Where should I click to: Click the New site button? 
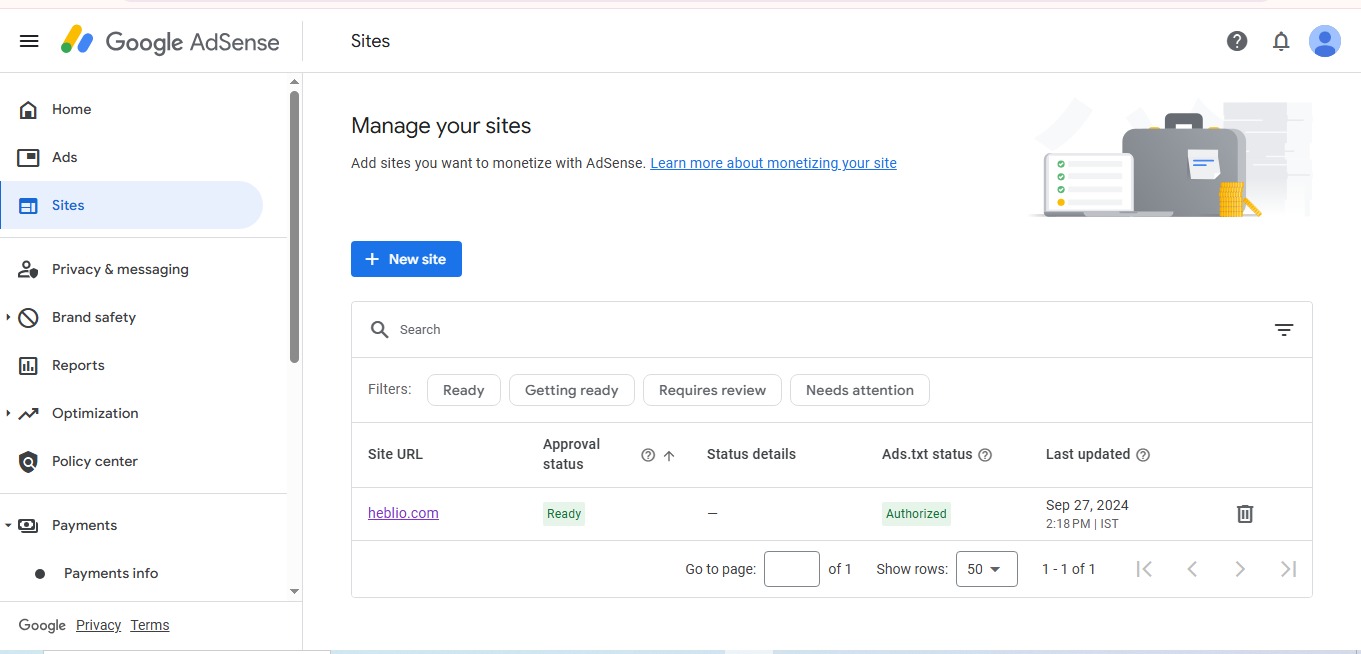point(406,259)
